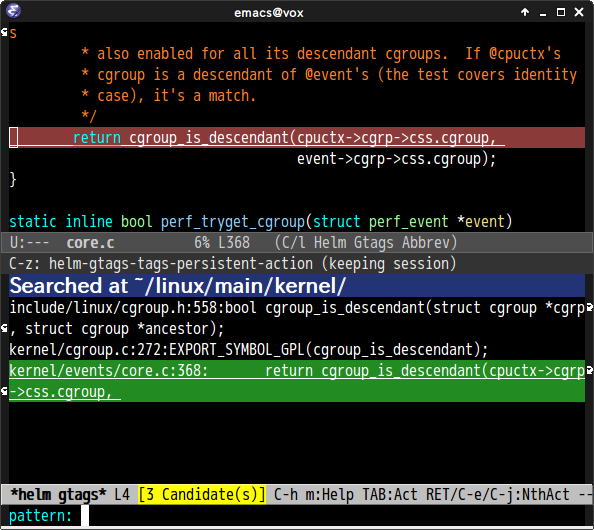Screen dimensions: 594x530
Task: Select the include/linux/cgroup.h:558 candidate
Action: [x=297, y=318]
